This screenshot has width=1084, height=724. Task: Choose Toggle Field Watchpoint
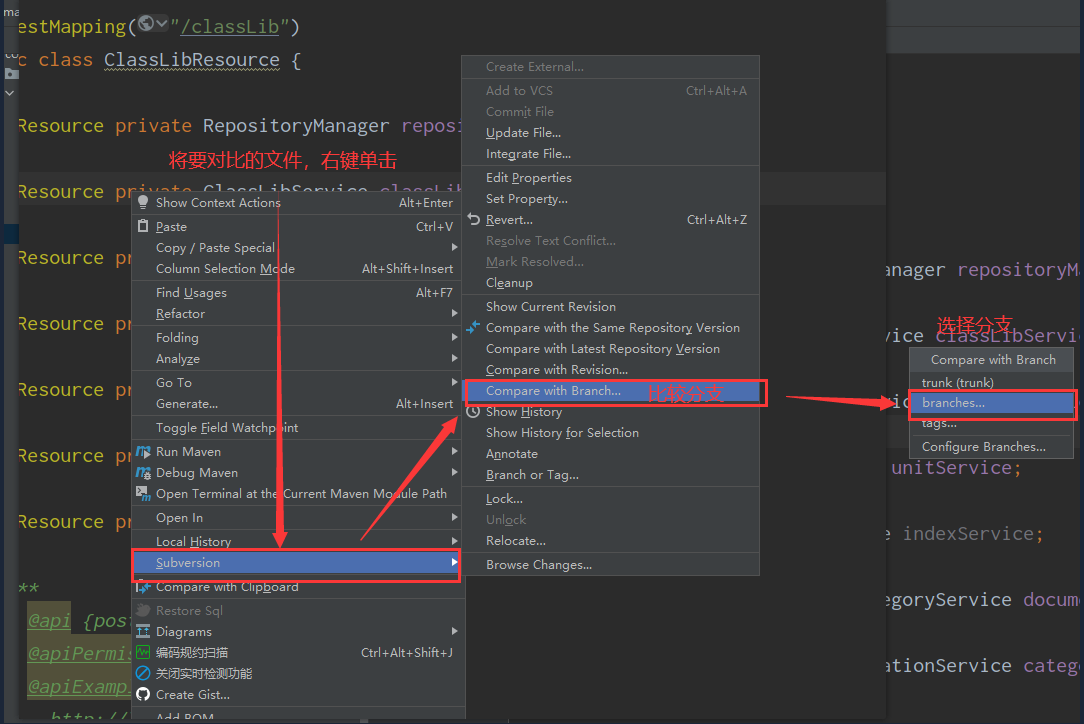point(296,427)
